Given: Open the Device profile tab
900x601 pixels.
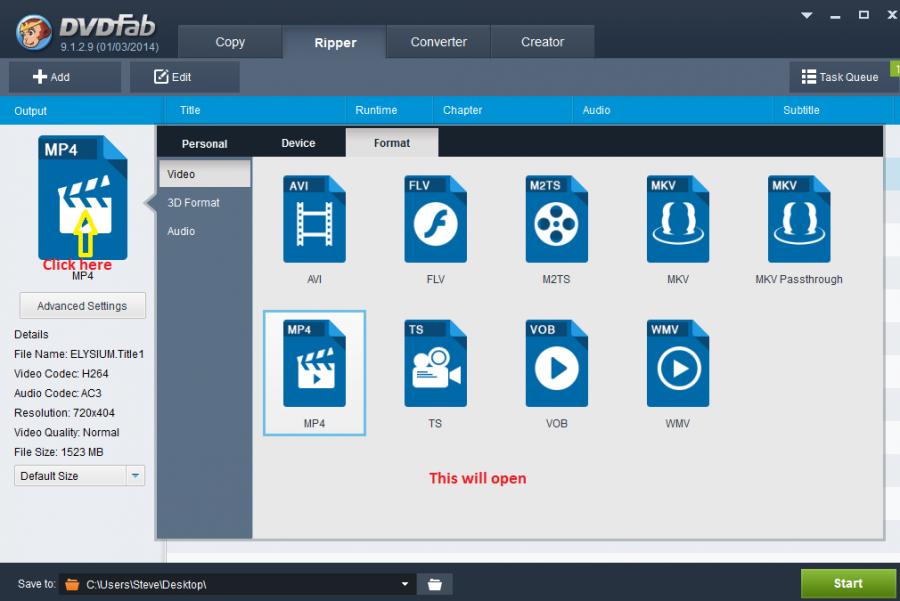Looking at the screenshot, I should click(x=298, y=143).
